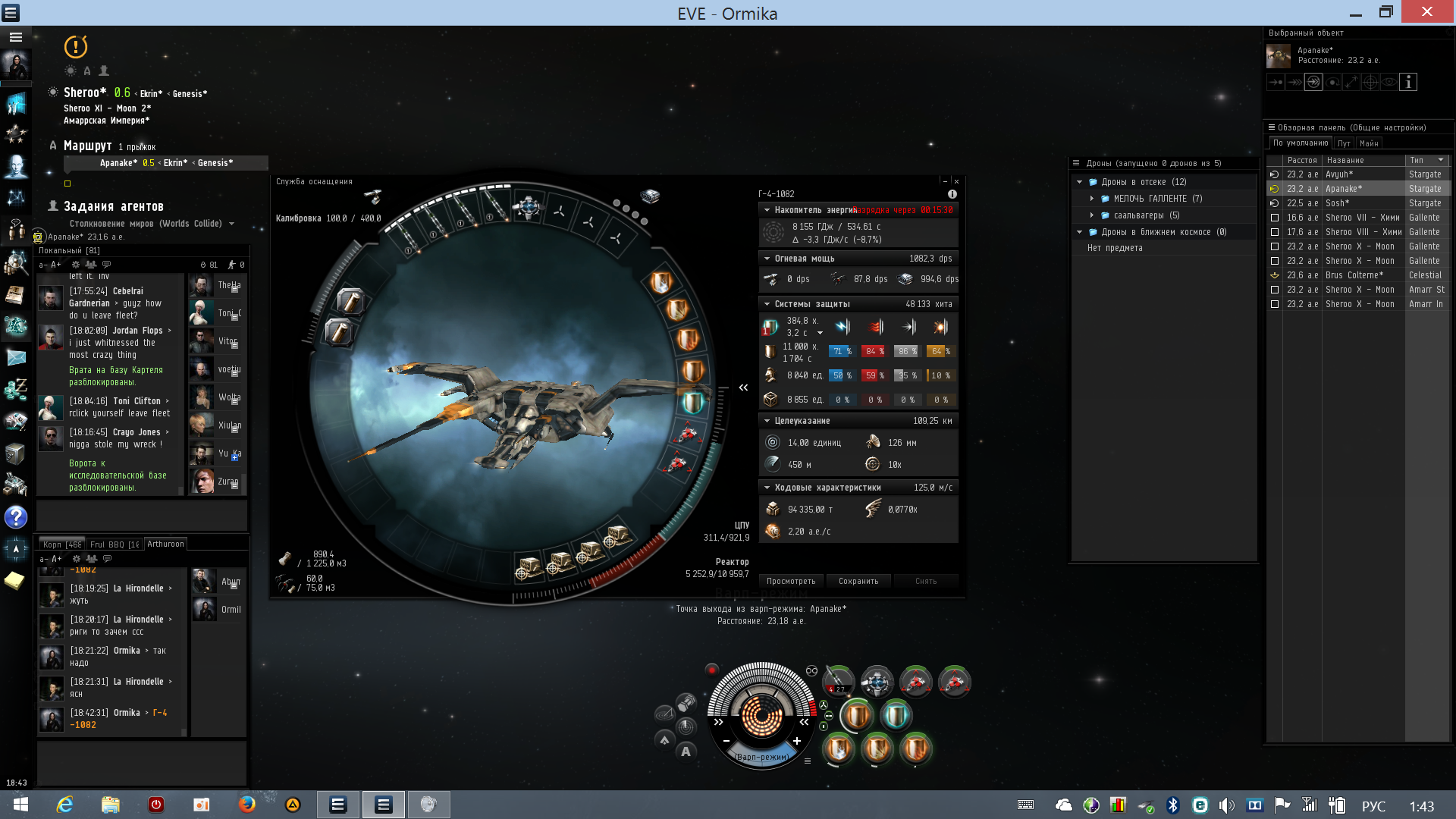Screen dimensions: 1456x819
Task: Show info for selected object Apanake
Action: [1408, 82]
